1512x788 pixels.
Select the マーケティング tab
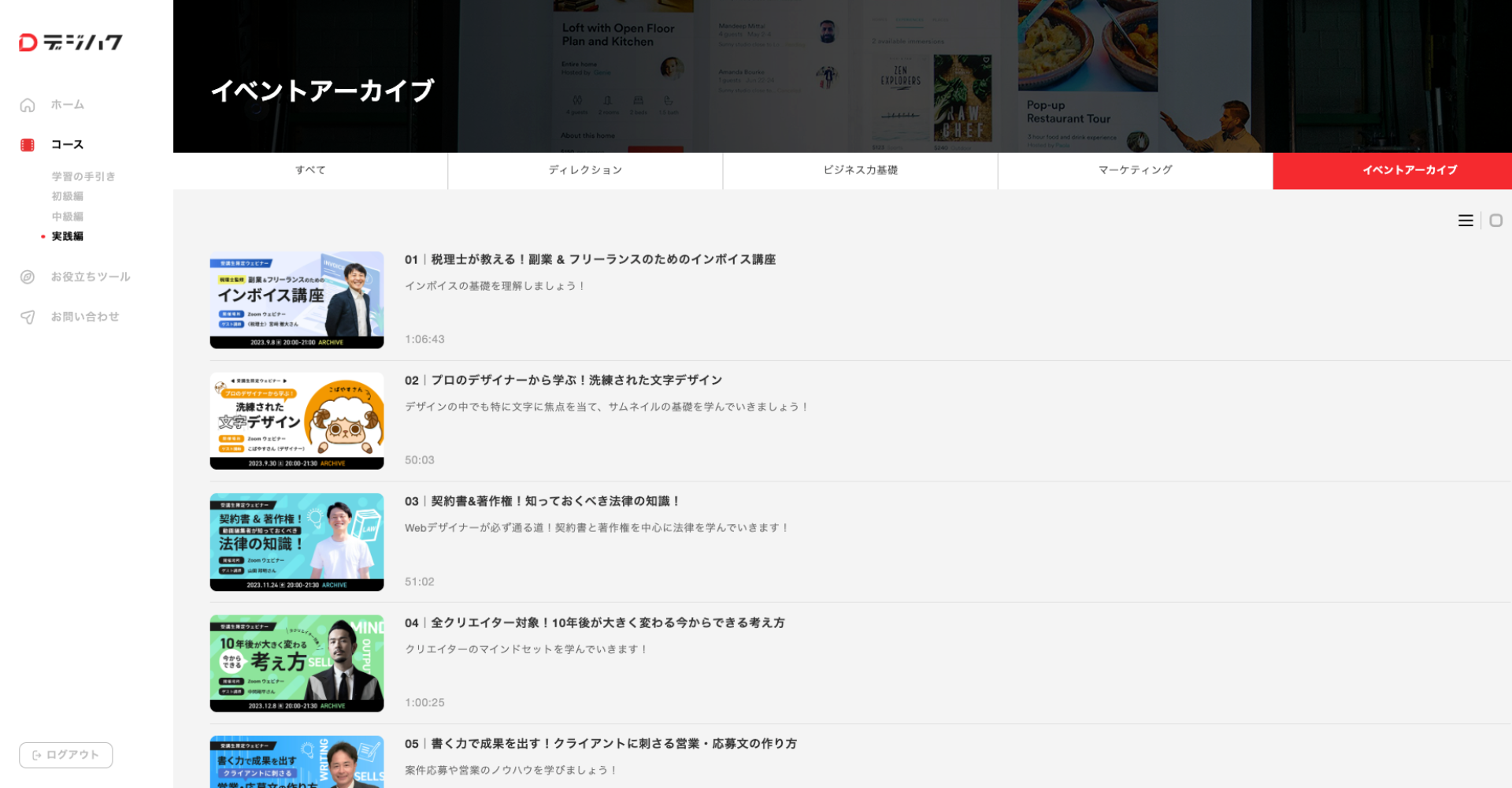(1135, 170)
